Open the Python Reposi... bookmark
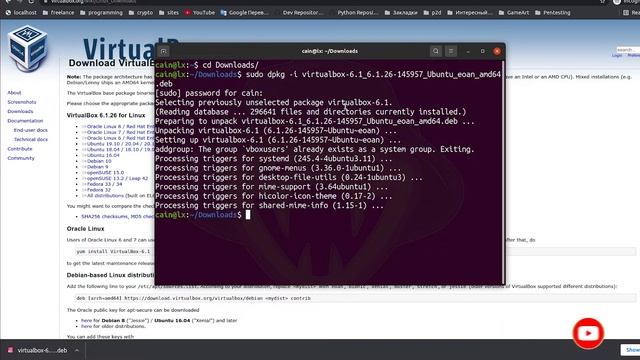 358,13
